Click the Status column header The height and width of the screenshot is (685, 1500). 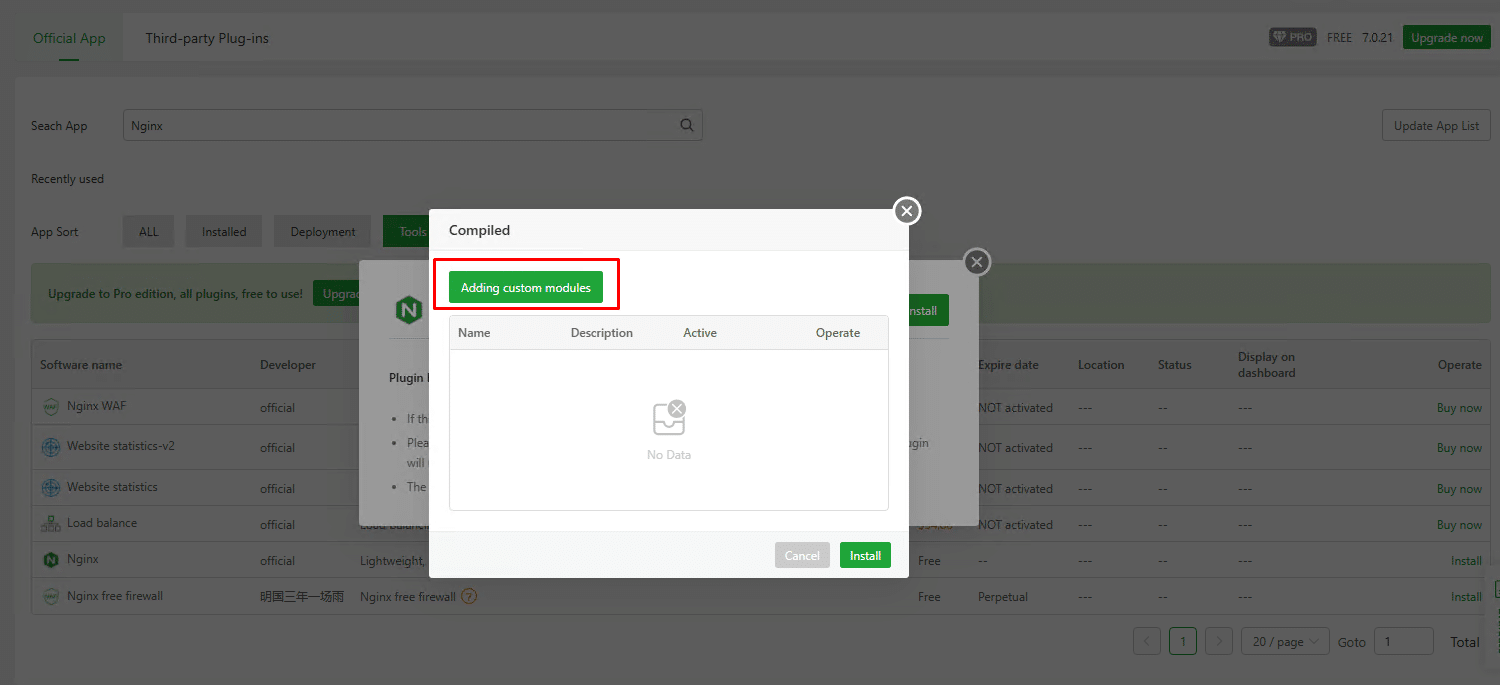[x=1175, y=365]
